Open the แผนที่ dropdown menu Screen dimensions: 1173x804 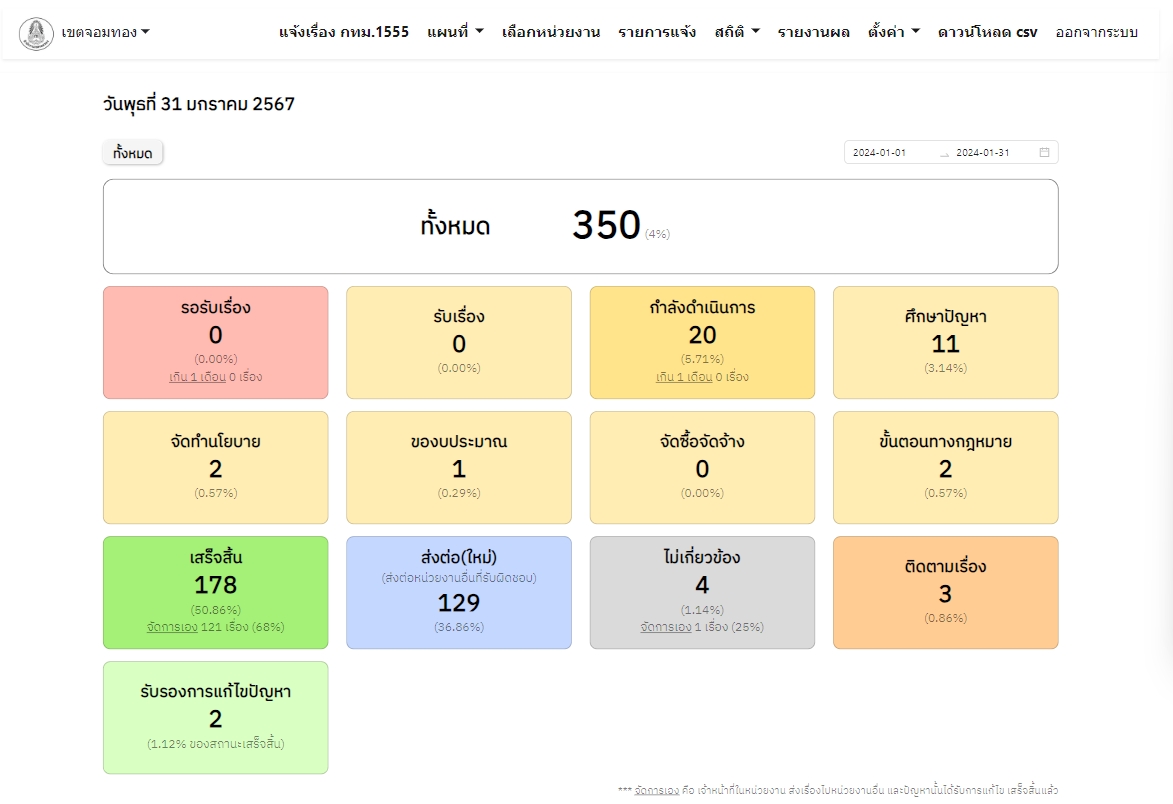point(455,32)
